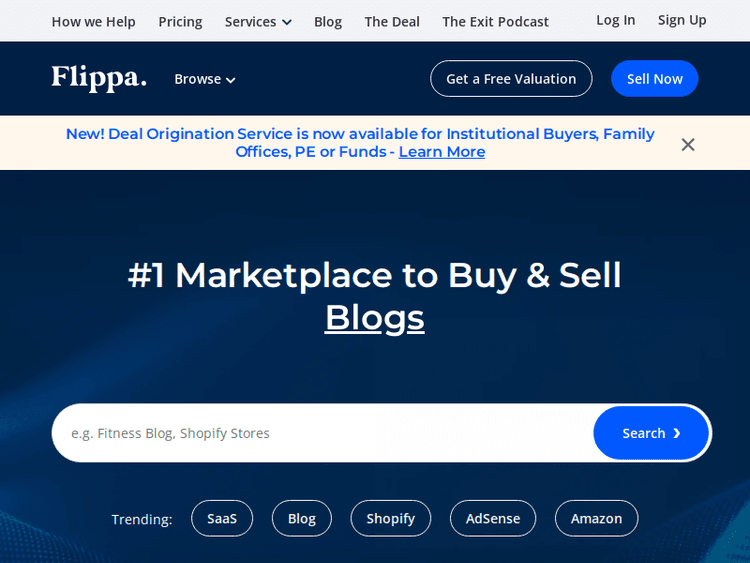Select the SaaS trending tag
Image resolution: width=750 pixels, height=563 pixels.
(x=222, y=518)
